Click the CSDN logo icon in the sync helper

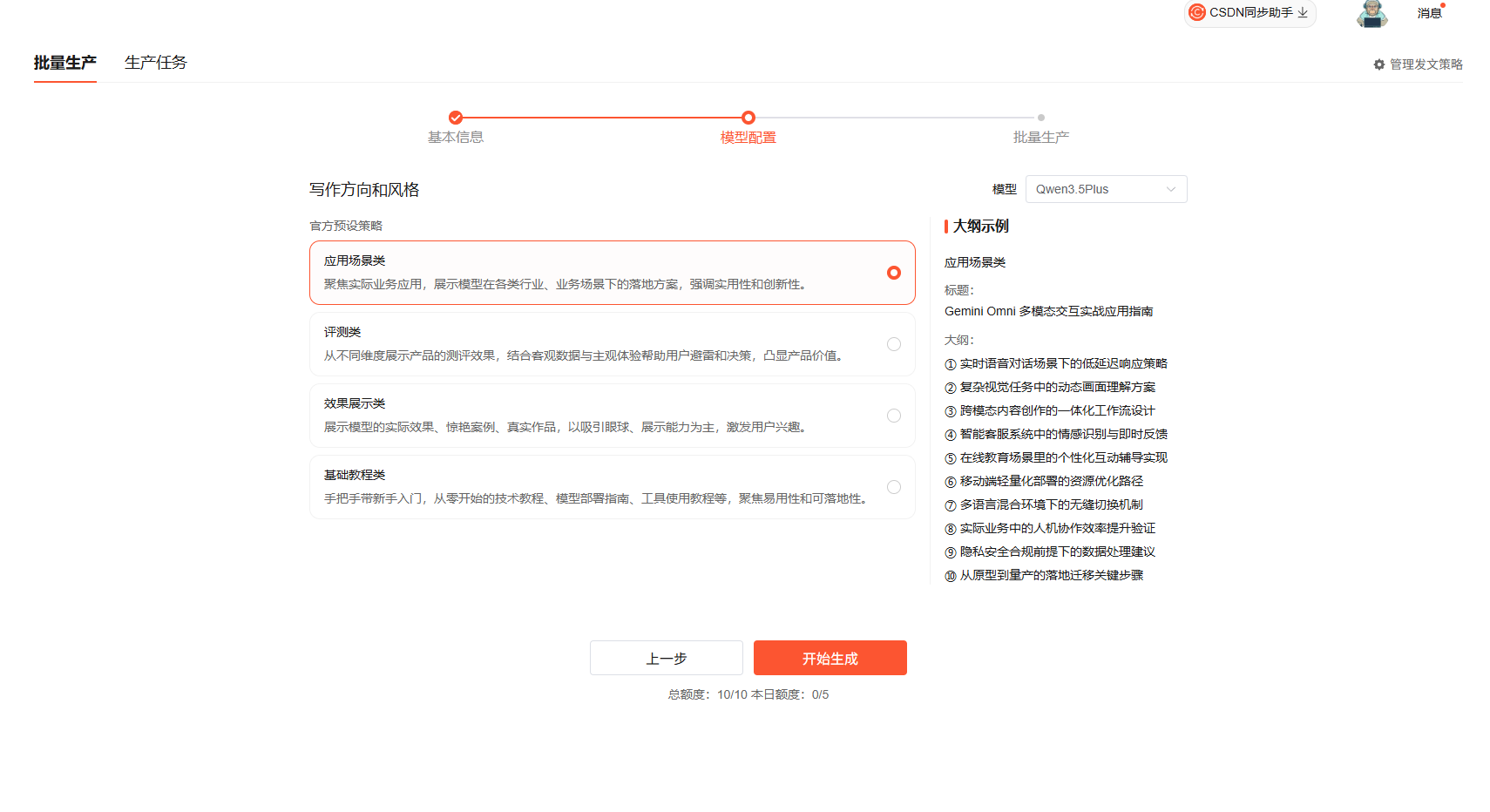pos(1197,12)
